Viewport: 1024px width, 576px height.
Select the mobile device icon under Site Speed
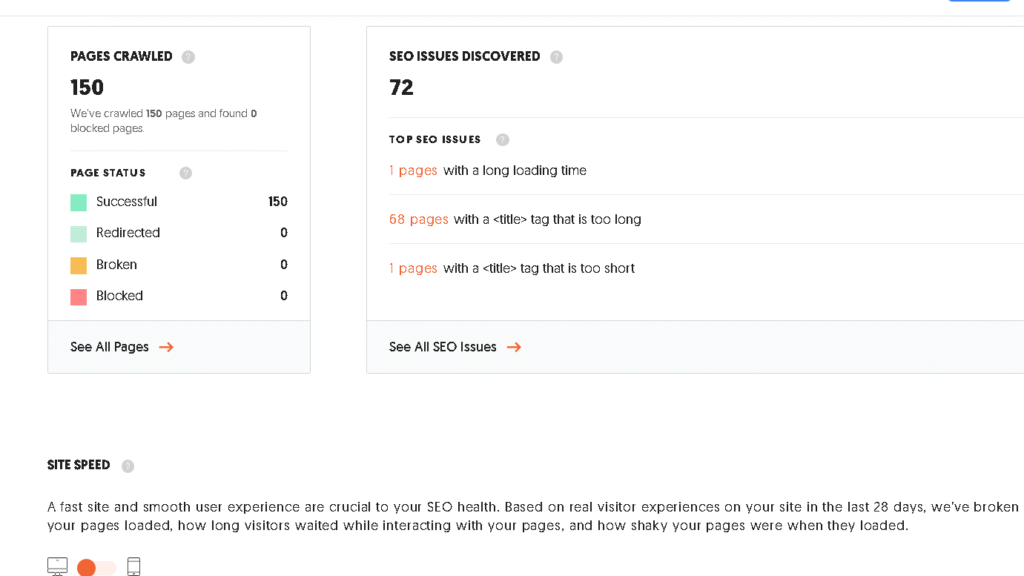134,566
